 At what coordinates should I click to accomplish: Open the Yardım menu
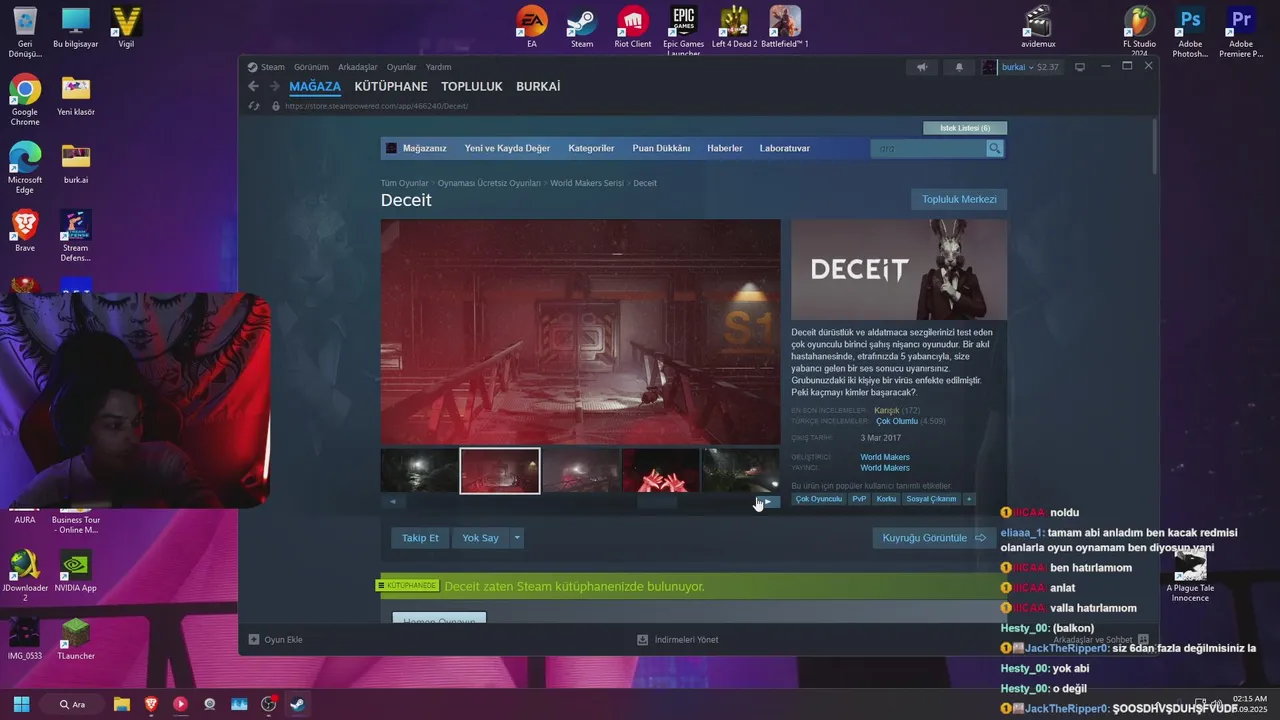point(438,67)
